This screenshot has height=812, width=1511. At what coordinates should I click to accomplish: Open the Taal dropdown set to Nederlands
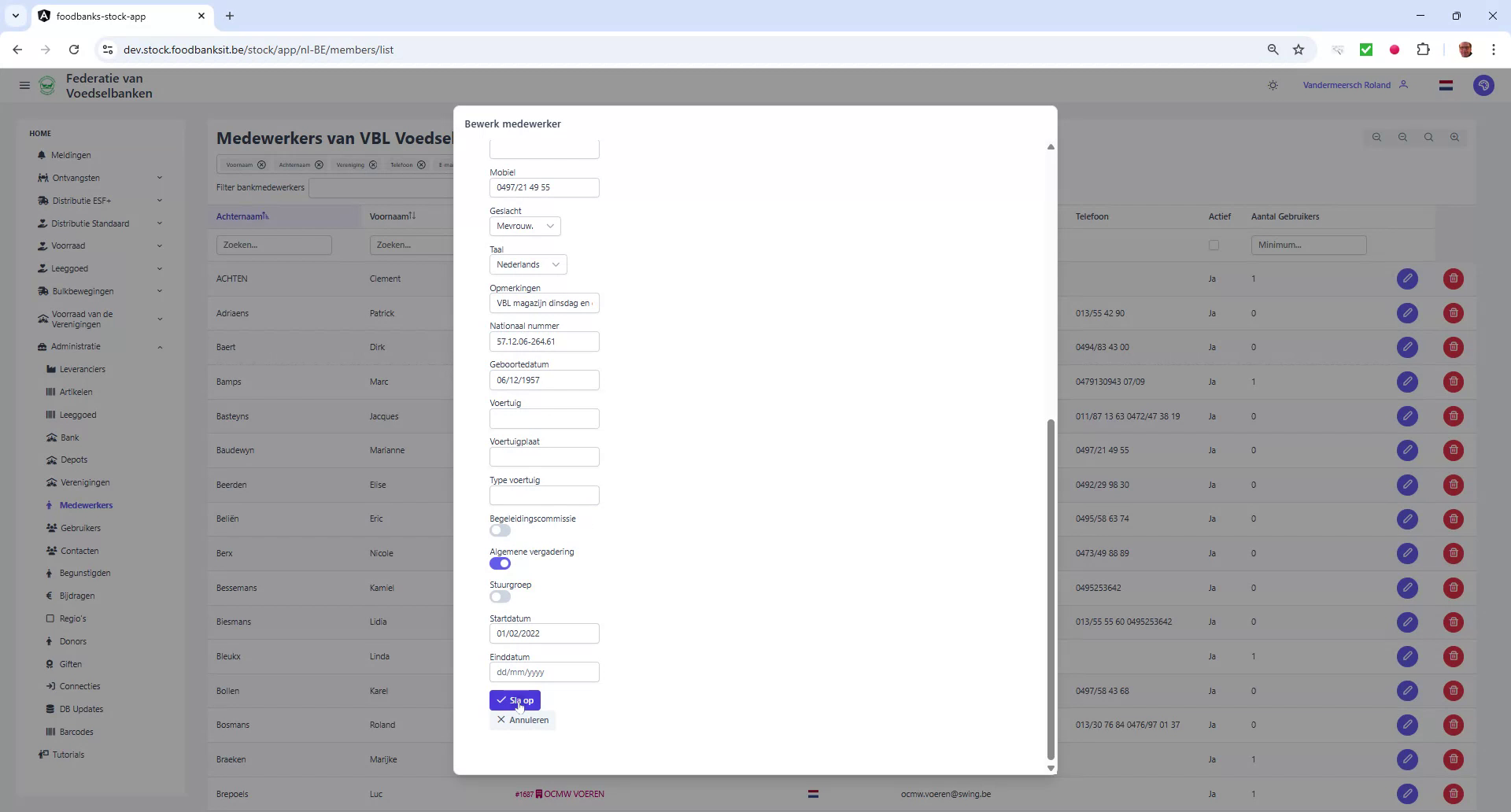tap(527, 264)
